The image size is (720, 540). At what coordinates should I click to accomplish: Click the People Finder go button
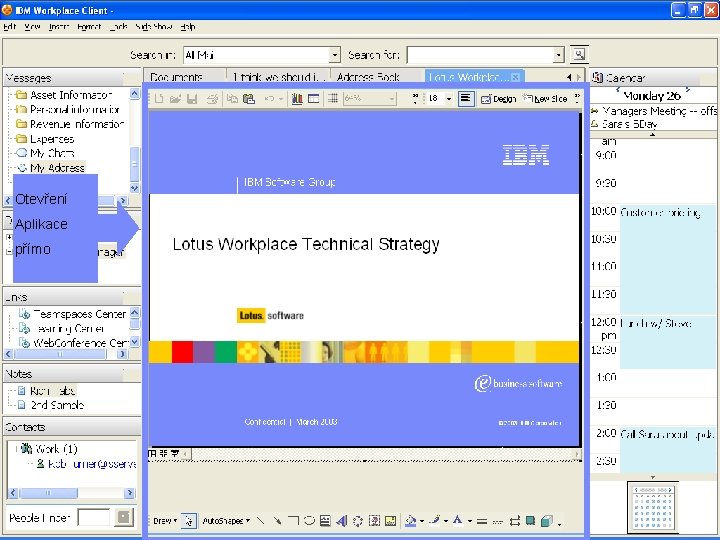[124, 517]
